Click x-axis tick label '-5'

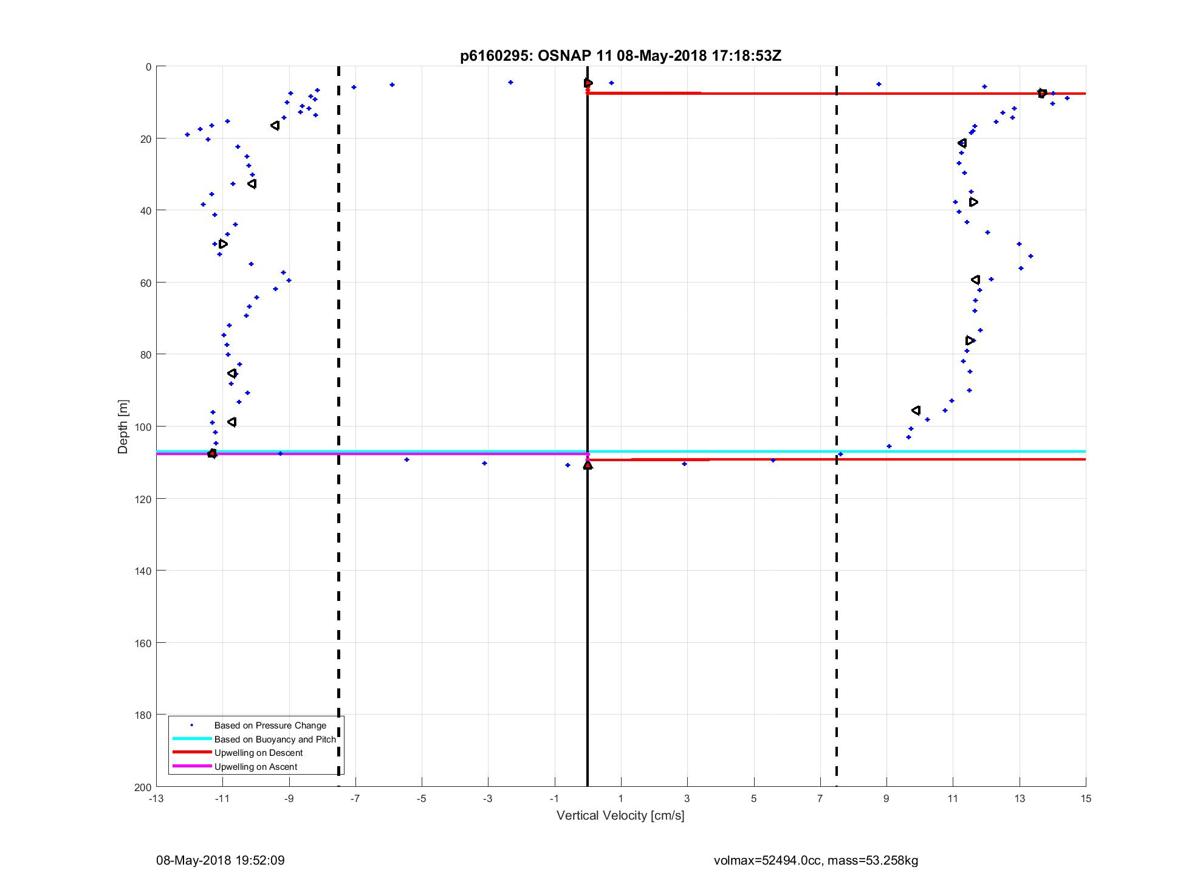(x=421, y=799)
